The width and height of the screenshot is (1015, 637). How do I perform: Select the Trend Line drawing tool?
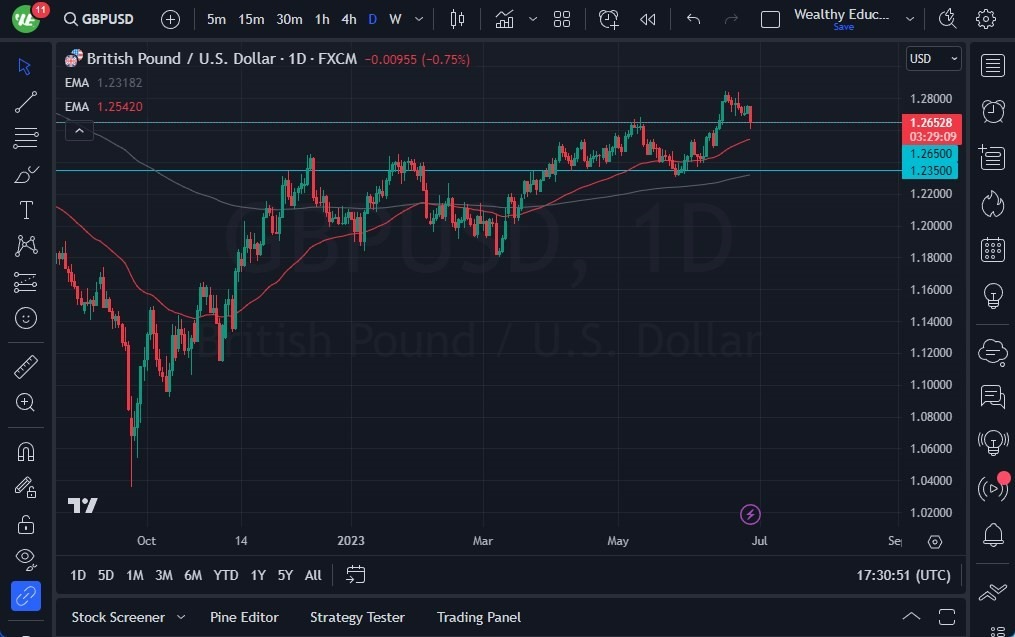25,101
